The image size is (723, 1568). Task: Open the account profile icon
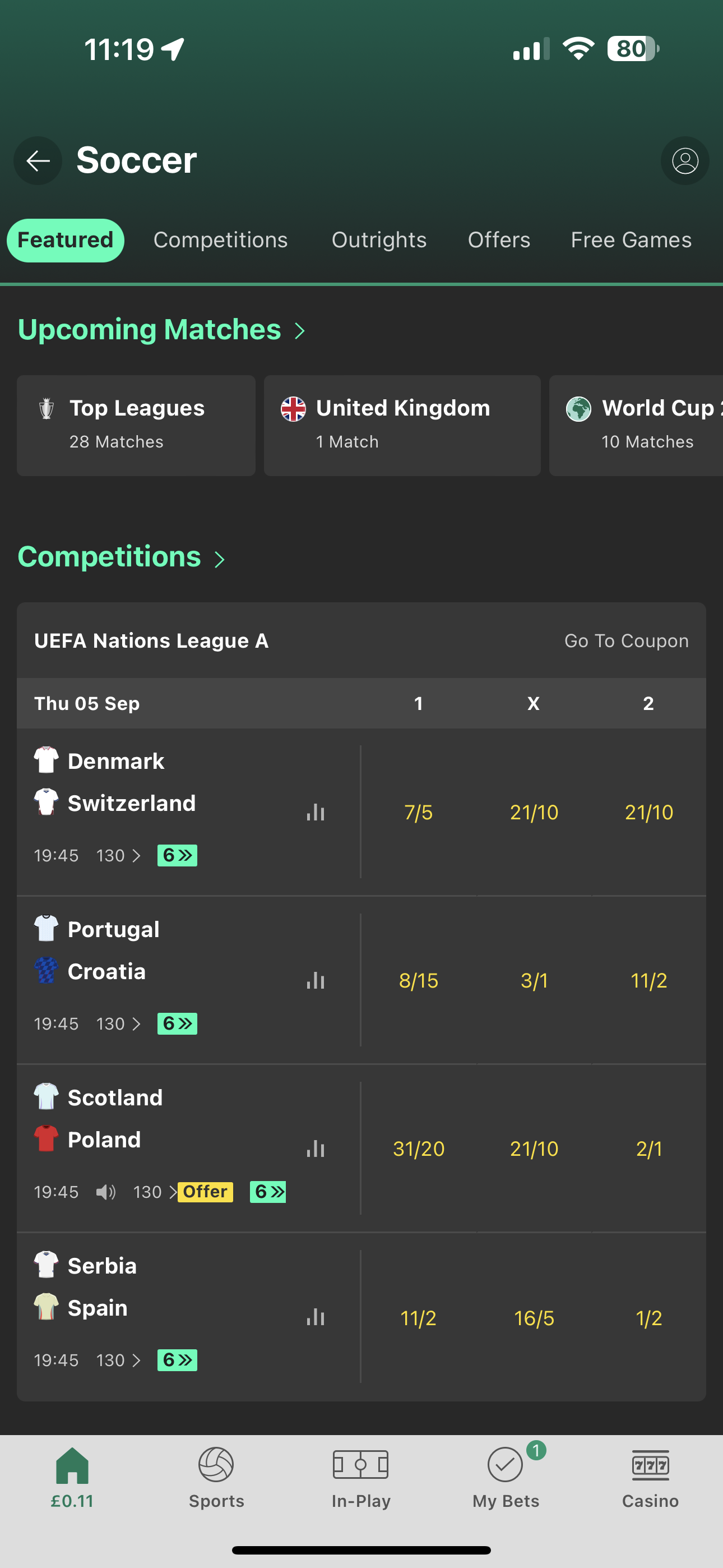click(x=684, y=161)
